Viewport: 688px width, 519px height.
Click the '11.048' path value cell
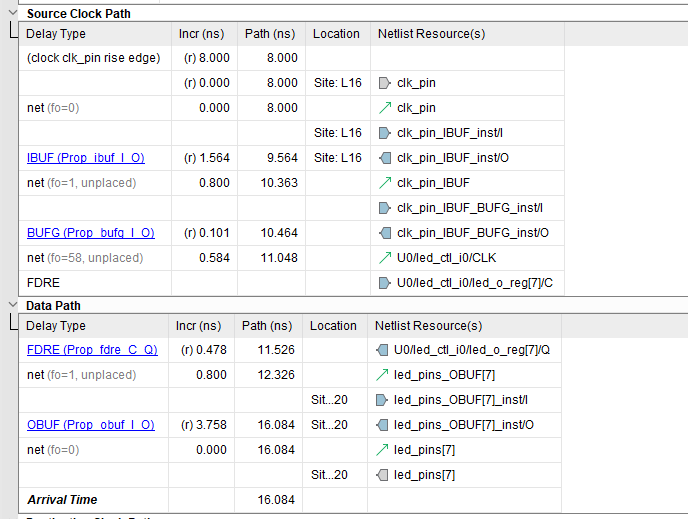tap(272, 258)
